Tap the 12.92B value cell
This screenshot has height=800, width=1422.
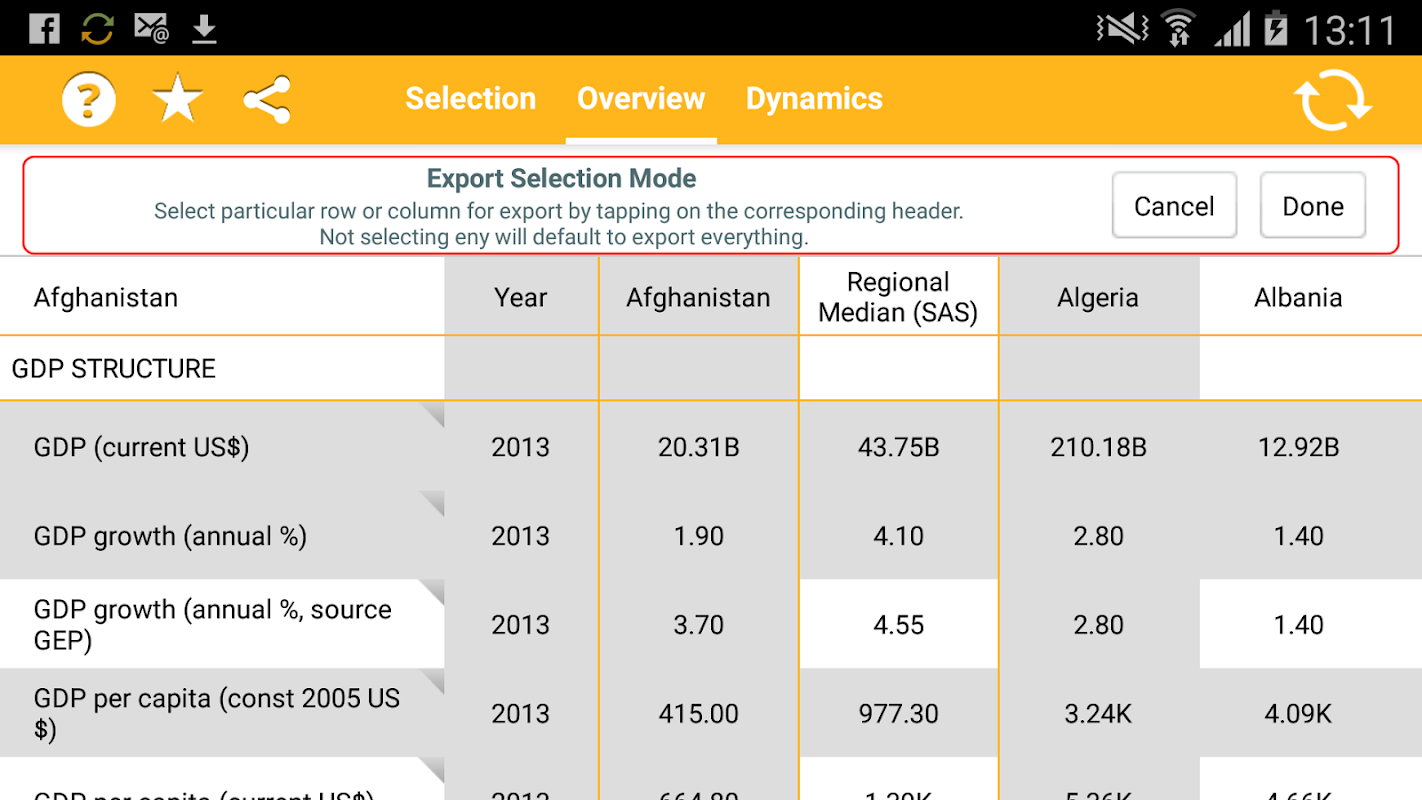[x=1298, y=447]
